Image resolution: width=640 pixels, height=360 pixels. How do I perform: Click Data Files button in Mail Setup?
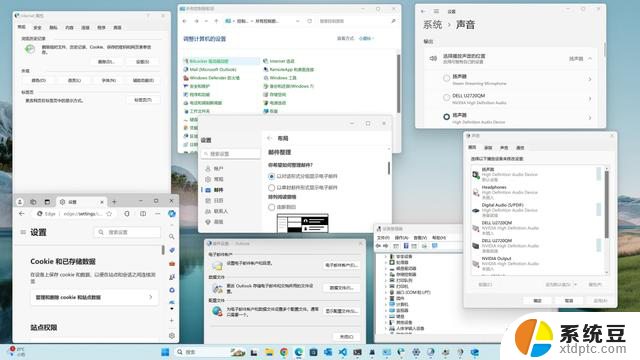[x=341, y=288]
